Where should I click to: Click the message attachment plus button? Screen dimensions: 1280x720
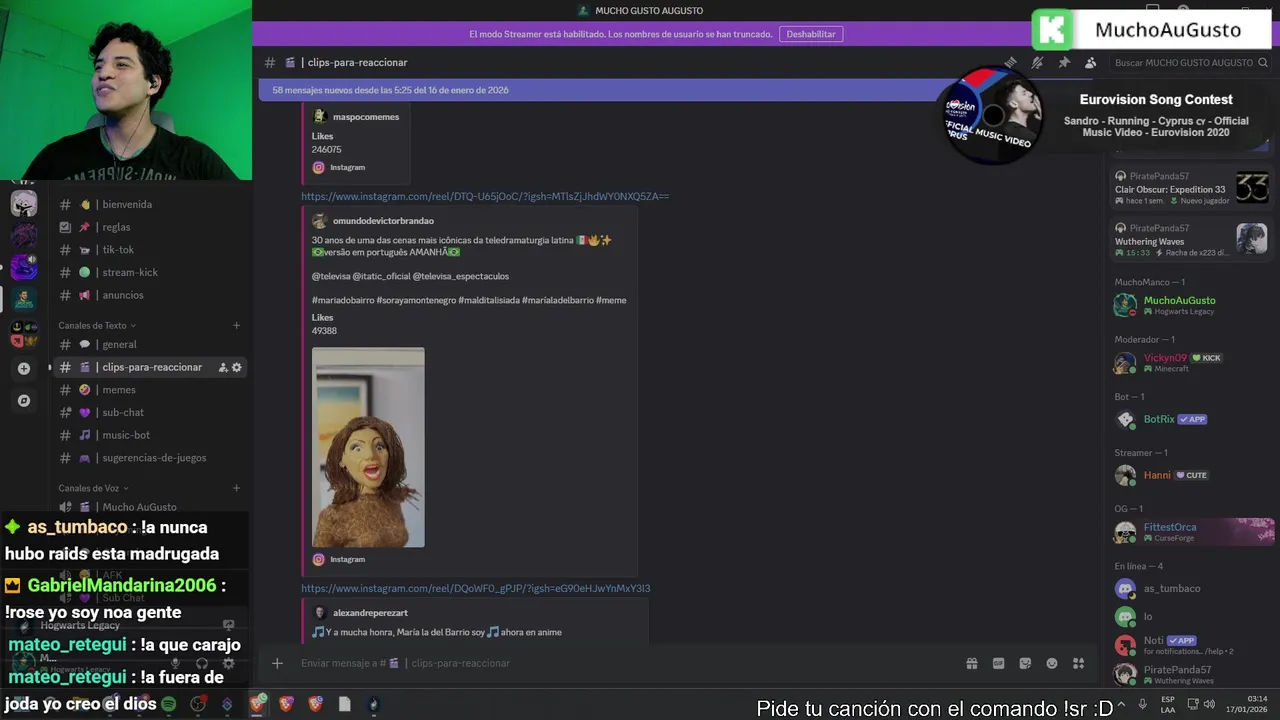point(277,663)
